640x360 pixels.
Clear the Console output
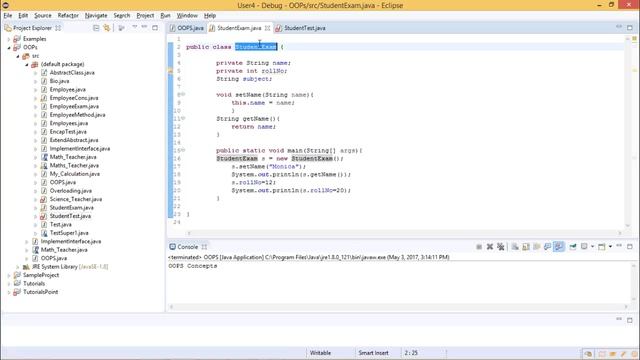tap(515, 247)
